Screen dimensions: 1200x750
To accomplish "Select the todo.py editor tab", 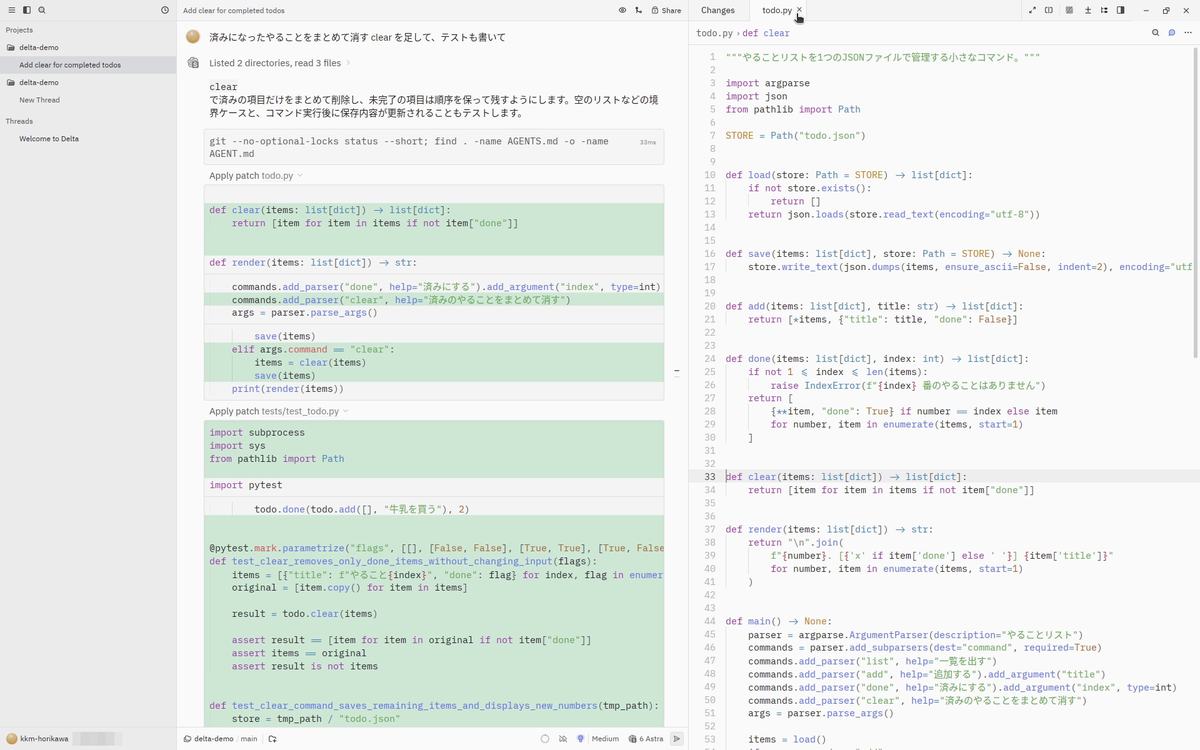I will (776, 10).
